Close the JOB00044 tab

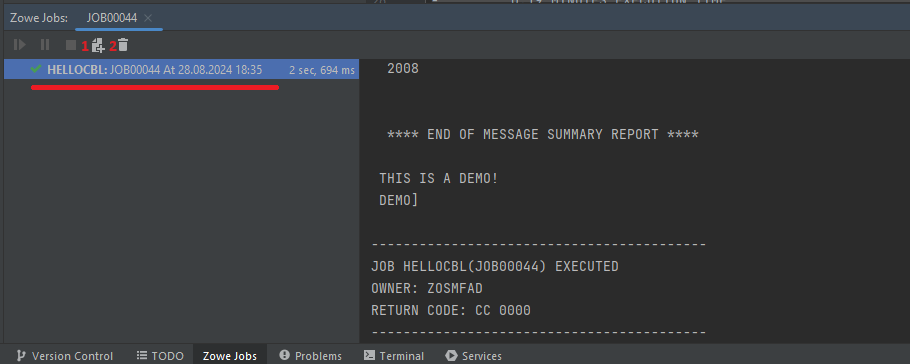(148, 18)
